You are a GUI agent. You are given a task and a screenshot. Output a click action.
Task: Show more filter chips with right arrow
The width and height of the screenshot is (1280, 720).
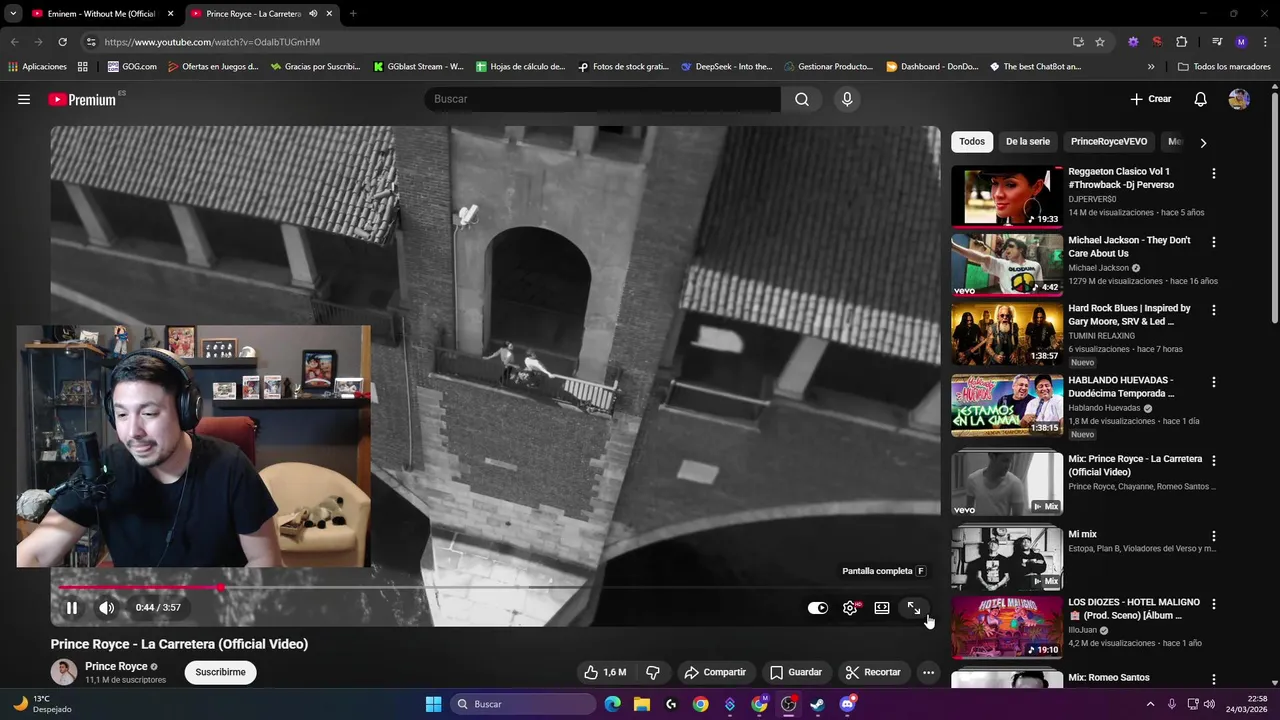coord(1203,142)
